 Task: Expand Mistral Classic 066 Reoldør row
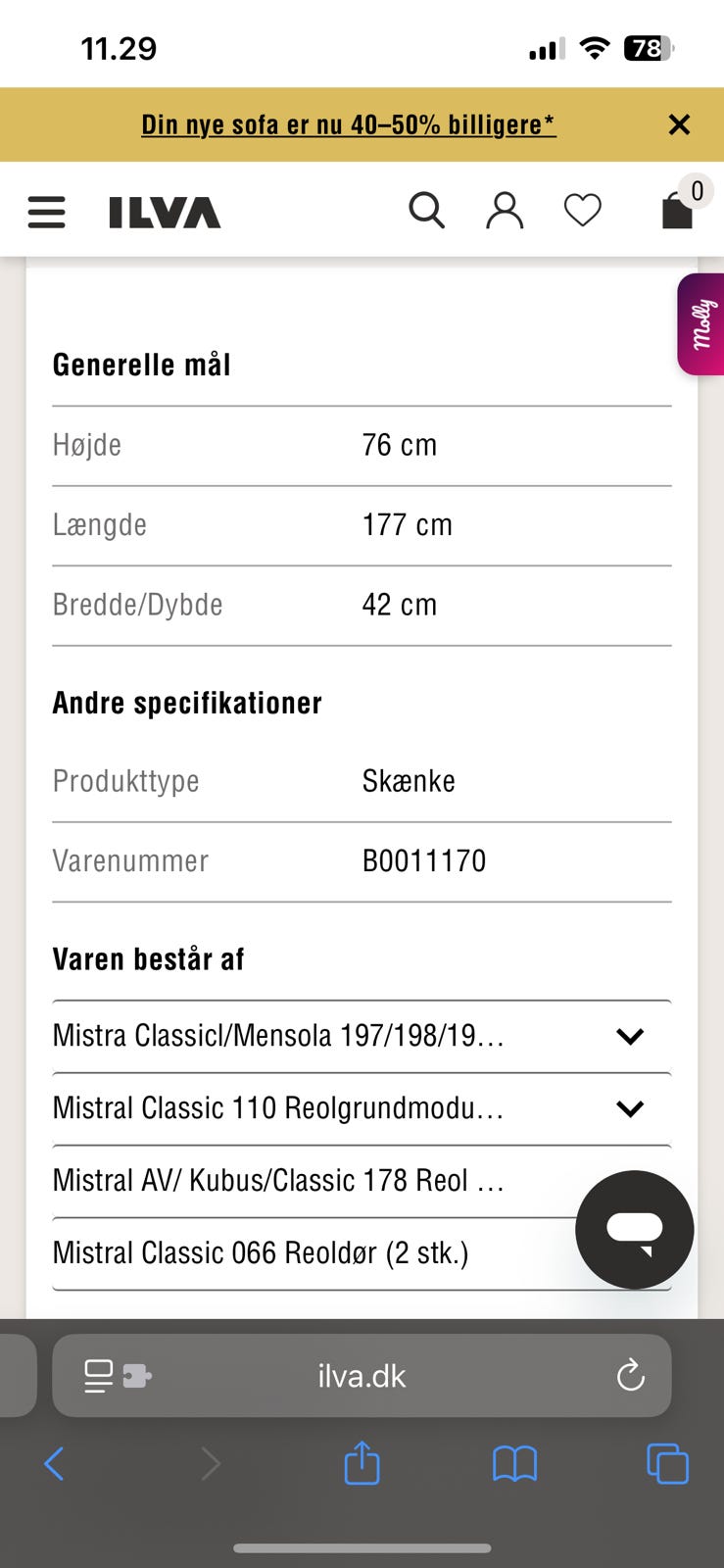294,1253
